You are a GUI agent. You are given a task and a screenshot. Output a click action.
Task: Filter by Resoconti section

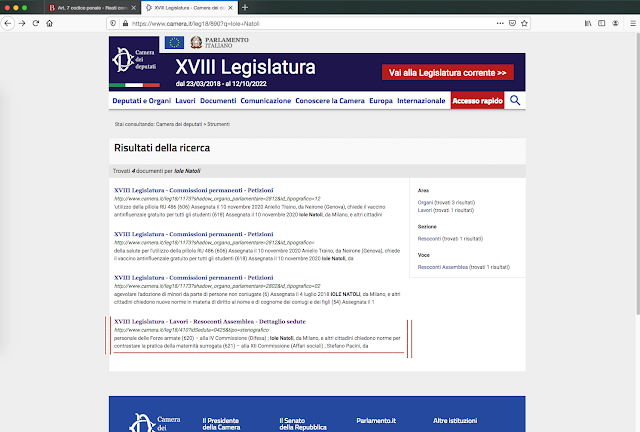(429, 239)
